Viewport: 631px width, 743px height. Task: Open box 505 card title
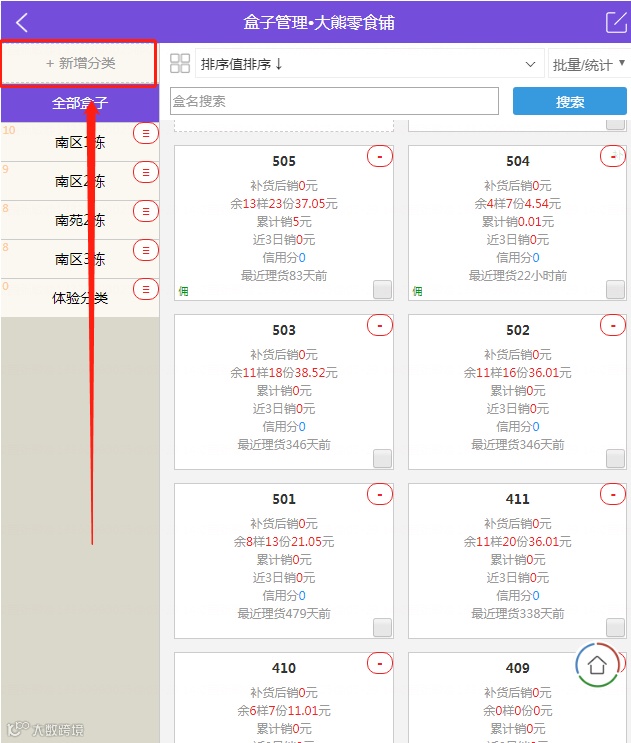[284, 161]
